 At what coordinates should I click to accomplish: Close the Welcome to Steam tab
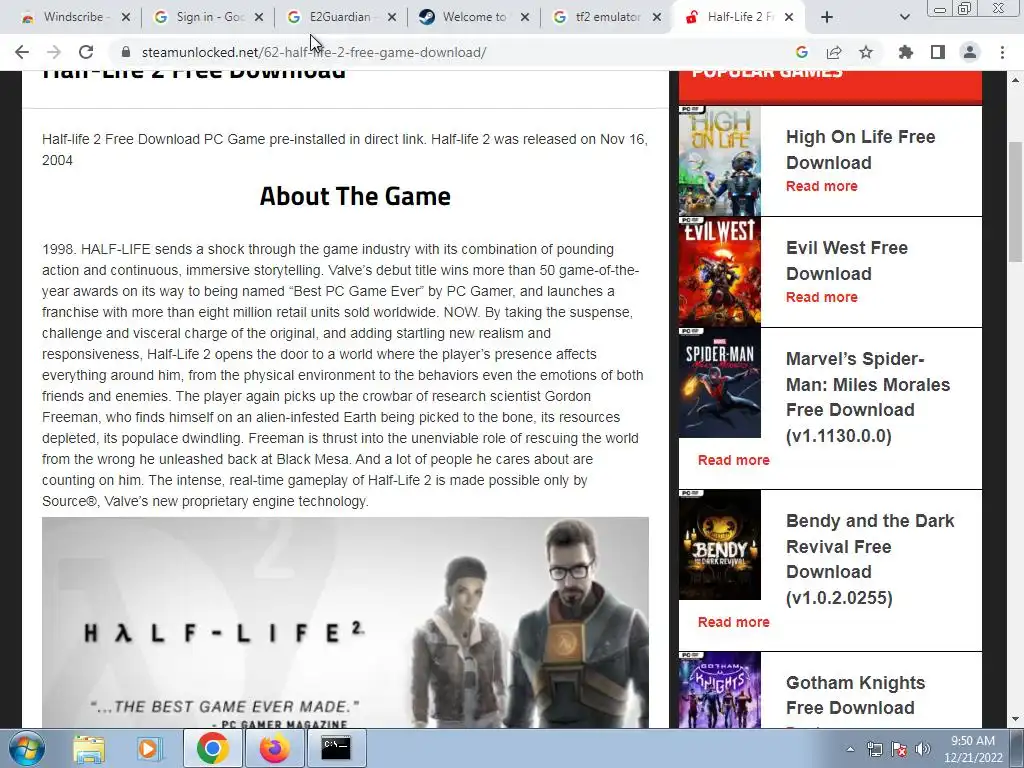524,17
